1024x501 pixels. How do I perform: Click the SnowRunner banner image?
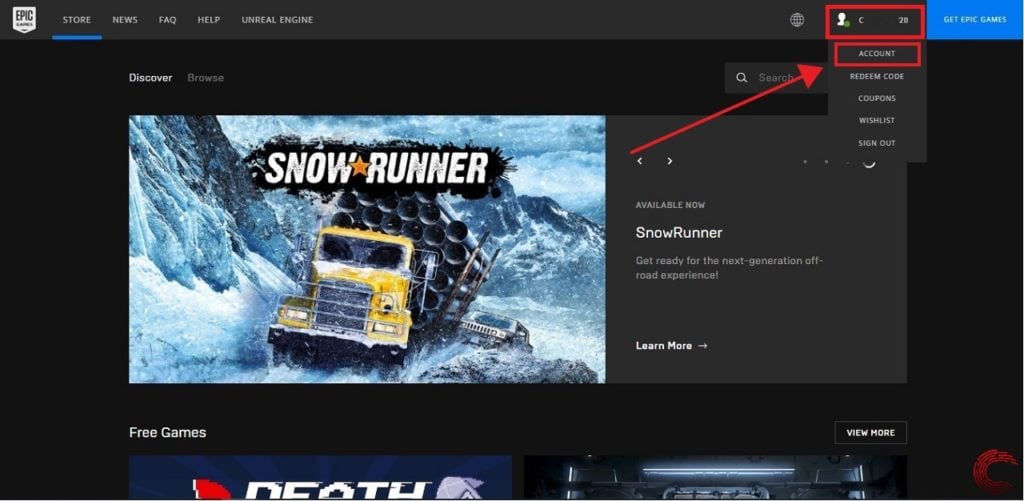(x=367, y=249)
